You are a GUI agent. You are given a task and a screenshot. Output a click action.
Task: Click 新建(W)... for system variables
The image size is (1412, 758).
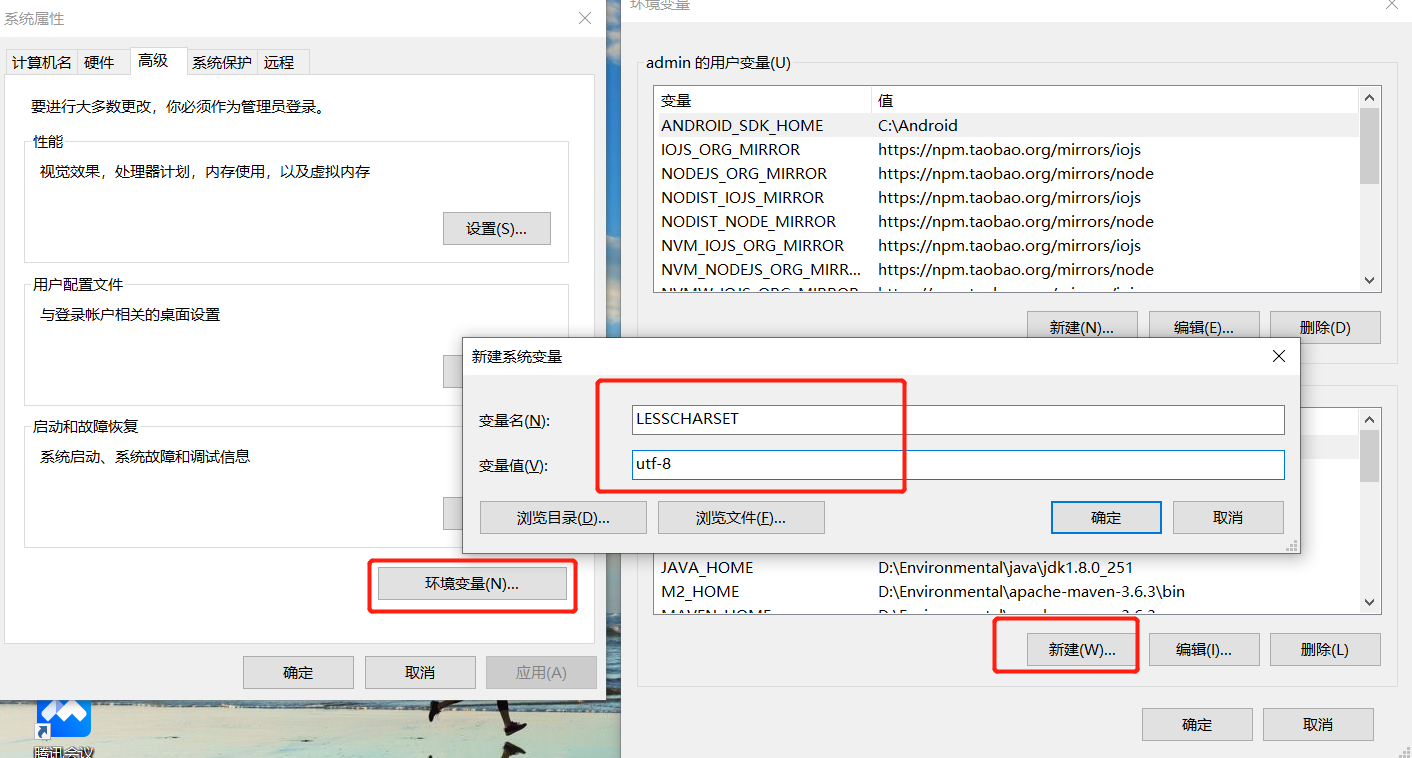click(x=1082, y=649)
